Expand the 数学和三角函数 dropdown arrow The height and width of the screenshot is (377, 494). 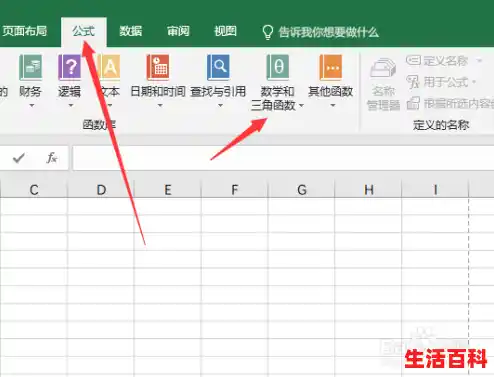[301, 105]
